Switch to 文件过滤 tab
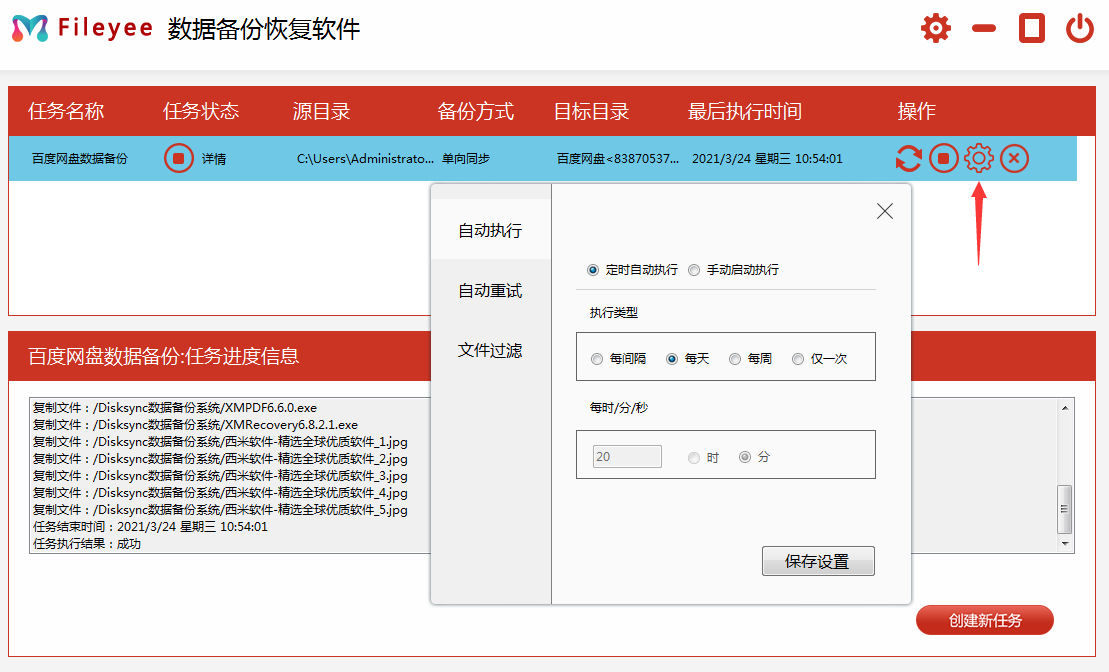 pos(490,351)
